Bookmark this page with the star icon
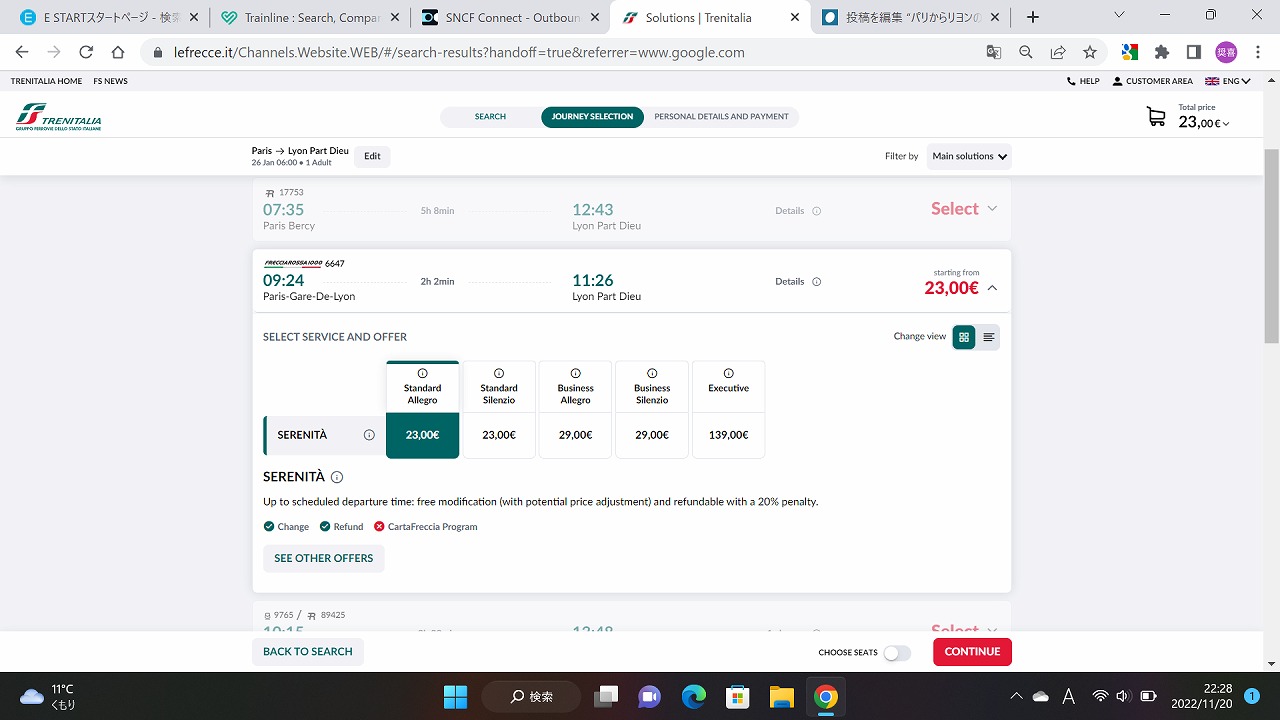 click(1090, 52)
